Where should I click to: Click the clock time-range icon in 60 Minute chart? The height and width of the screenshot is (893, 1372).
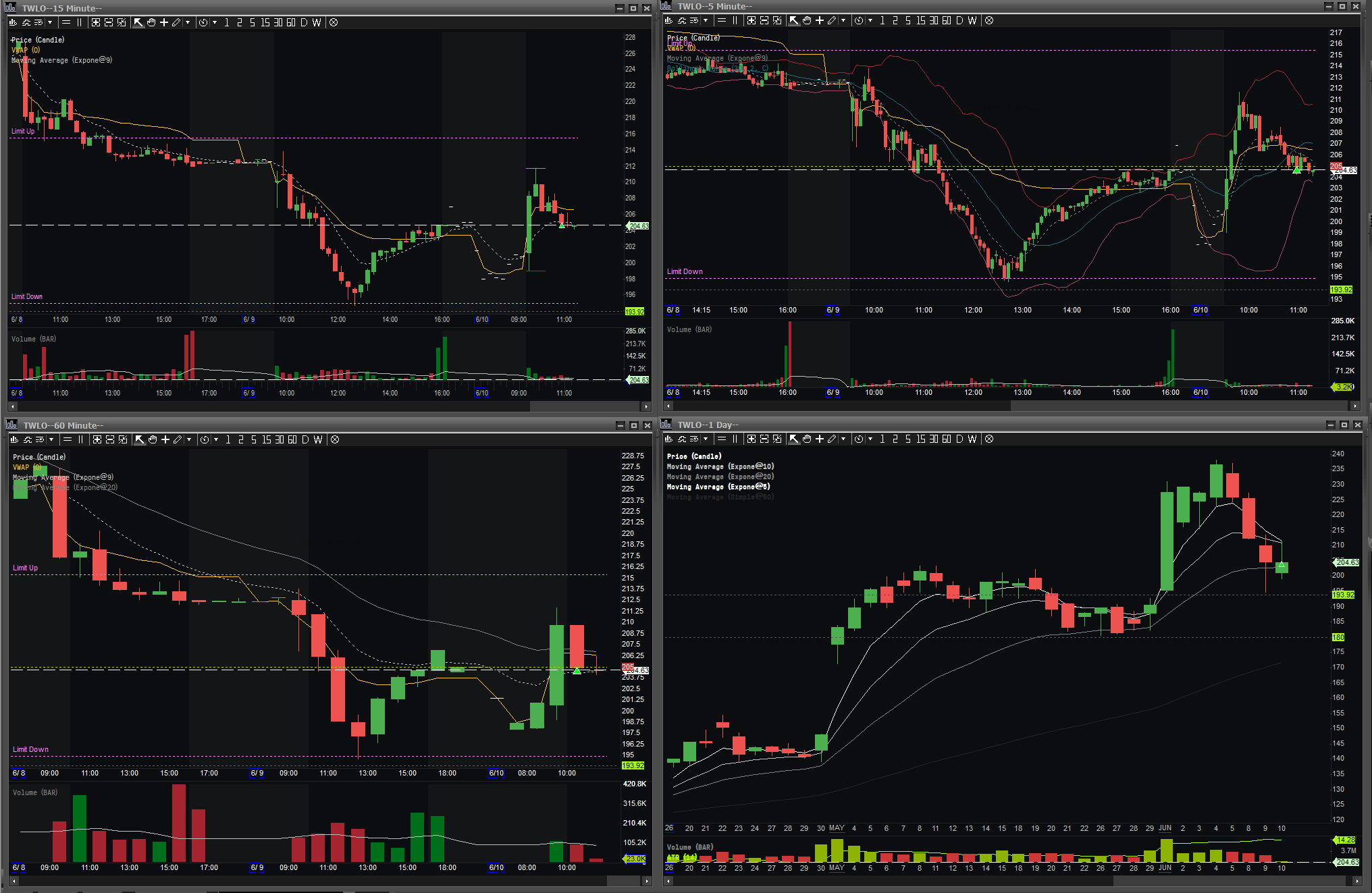tap(205, 439)
